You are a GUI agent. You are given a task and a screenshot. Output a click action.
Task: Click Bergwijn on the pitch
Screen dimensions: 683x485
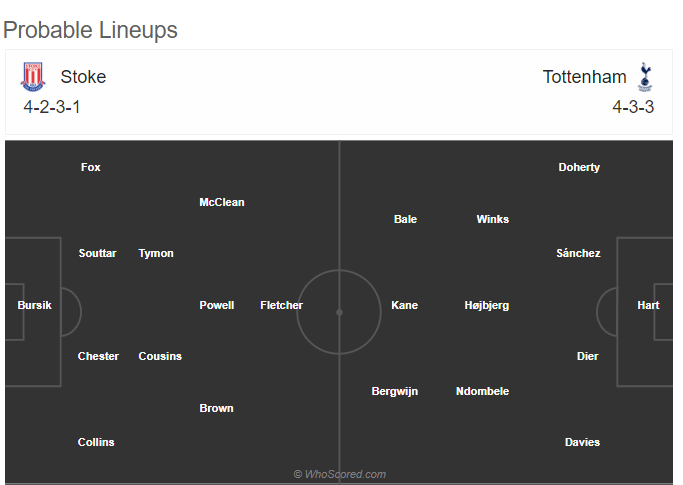point(395,391)
